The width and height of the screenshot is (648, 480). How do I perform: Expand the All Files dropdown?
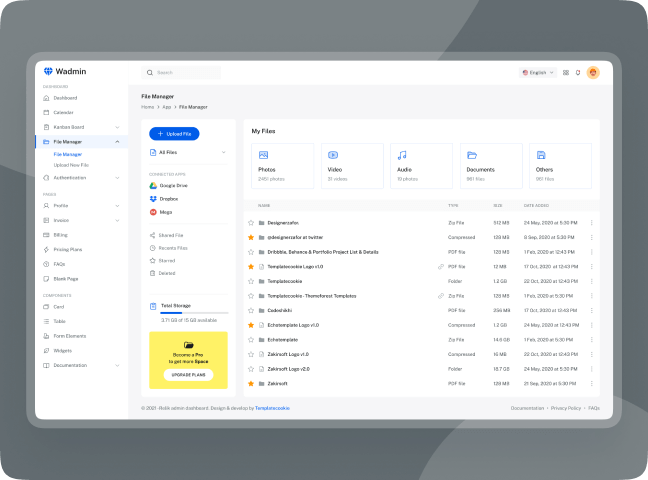click(x=188, y=153)
